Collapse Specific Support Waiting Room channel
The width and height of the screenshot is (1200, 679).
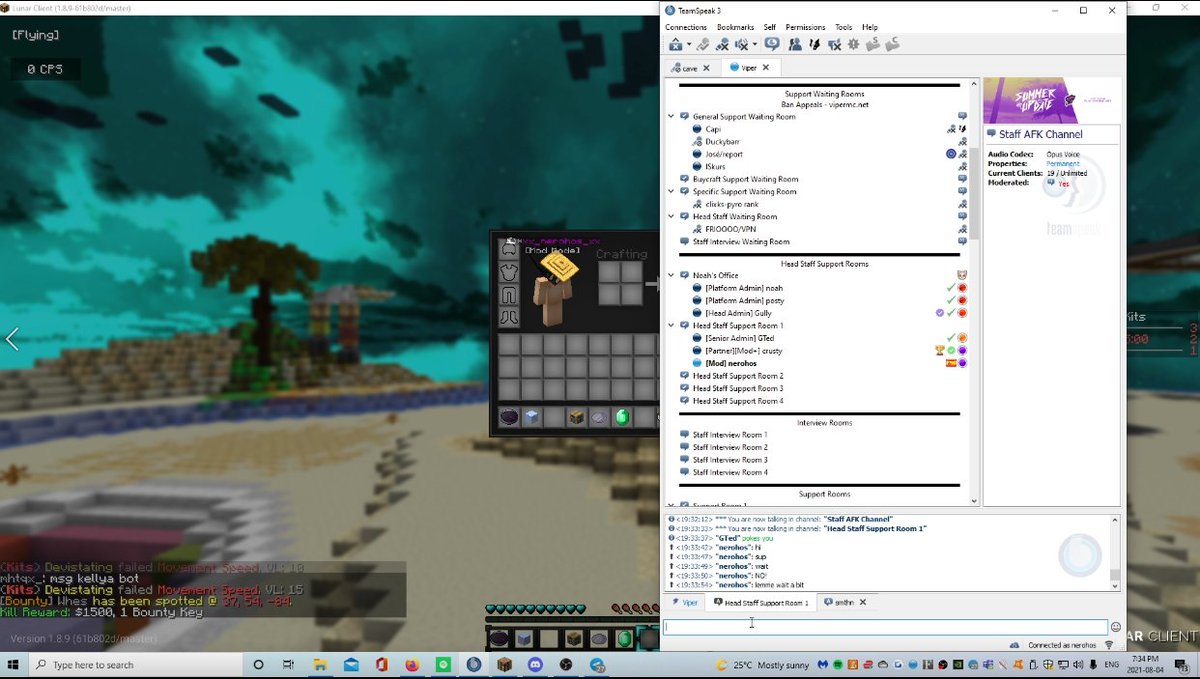[x=672, y=192]
